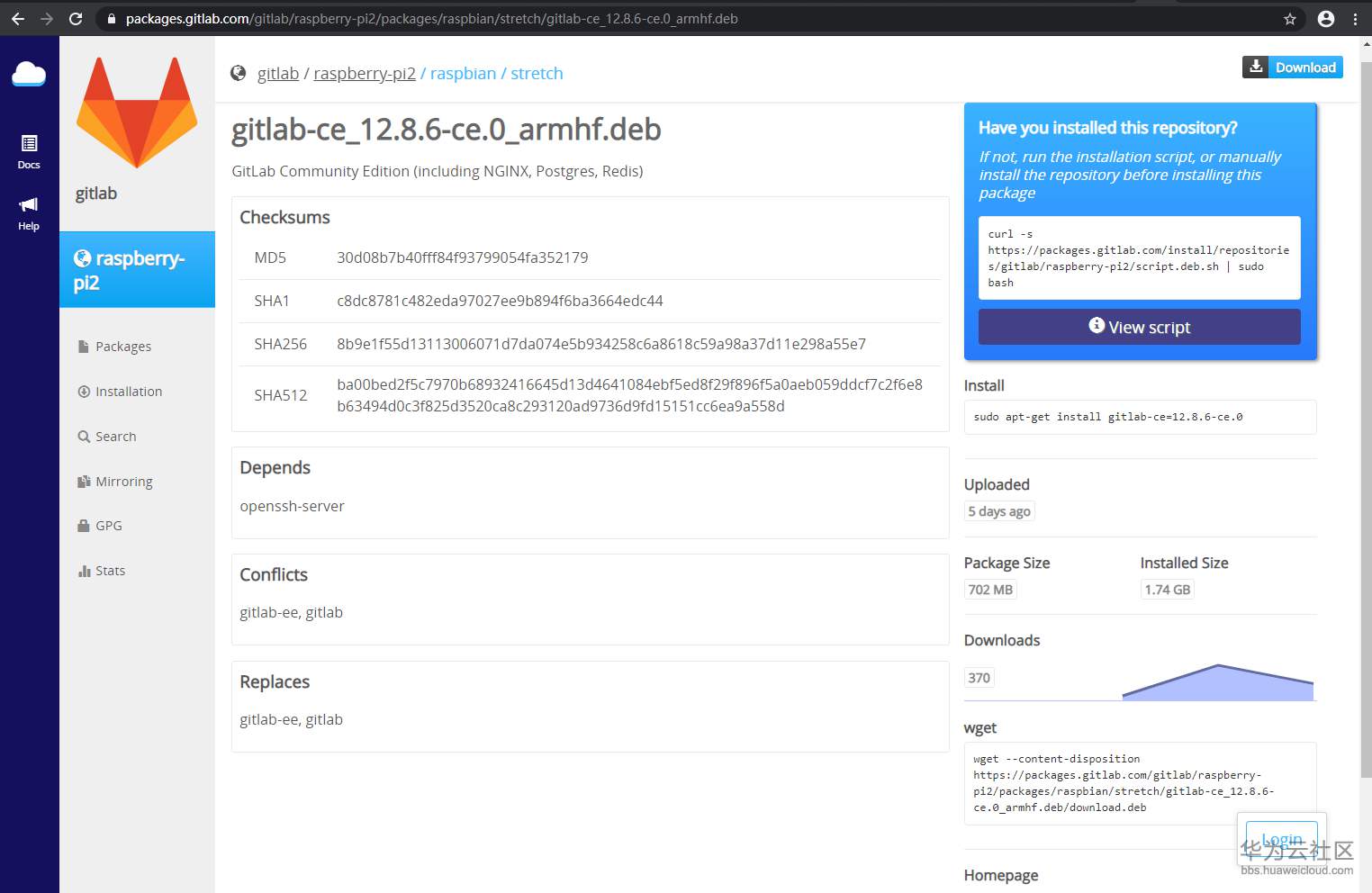Bookmark this page with the star icon

click(x=1290, y=19)
